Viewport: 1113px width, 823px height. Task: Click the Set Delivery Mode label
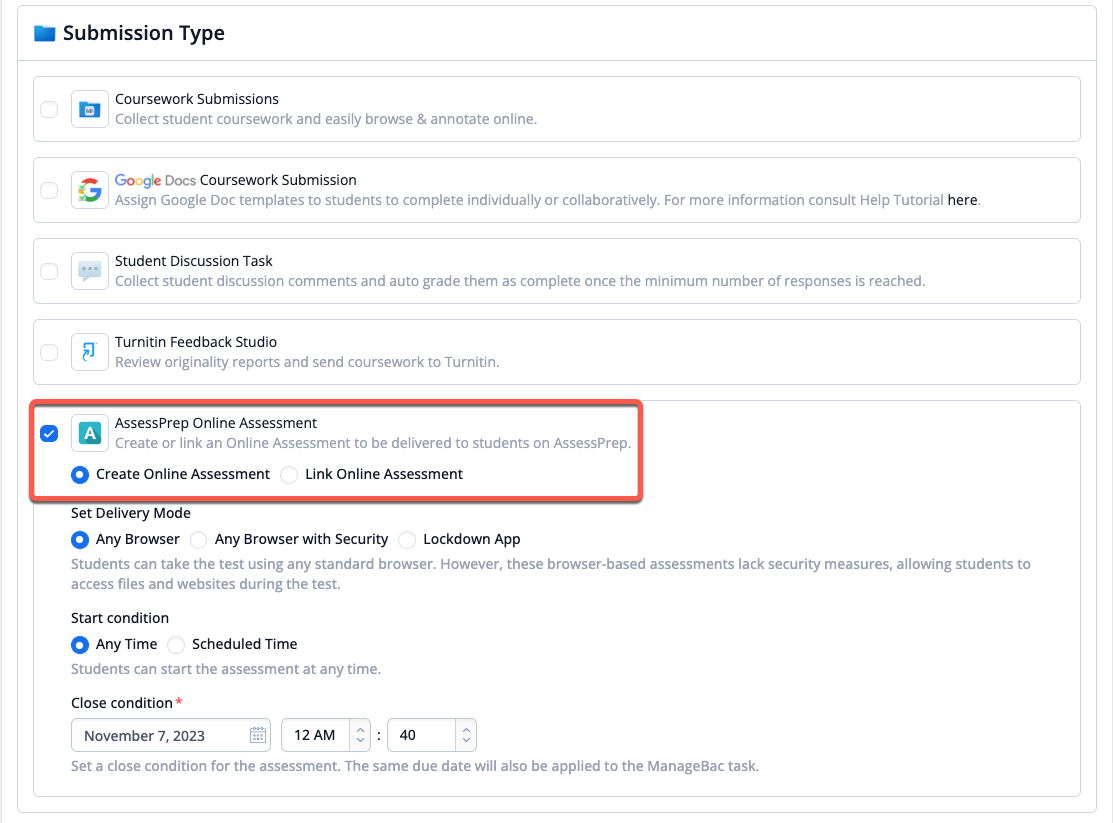[131, 513]
